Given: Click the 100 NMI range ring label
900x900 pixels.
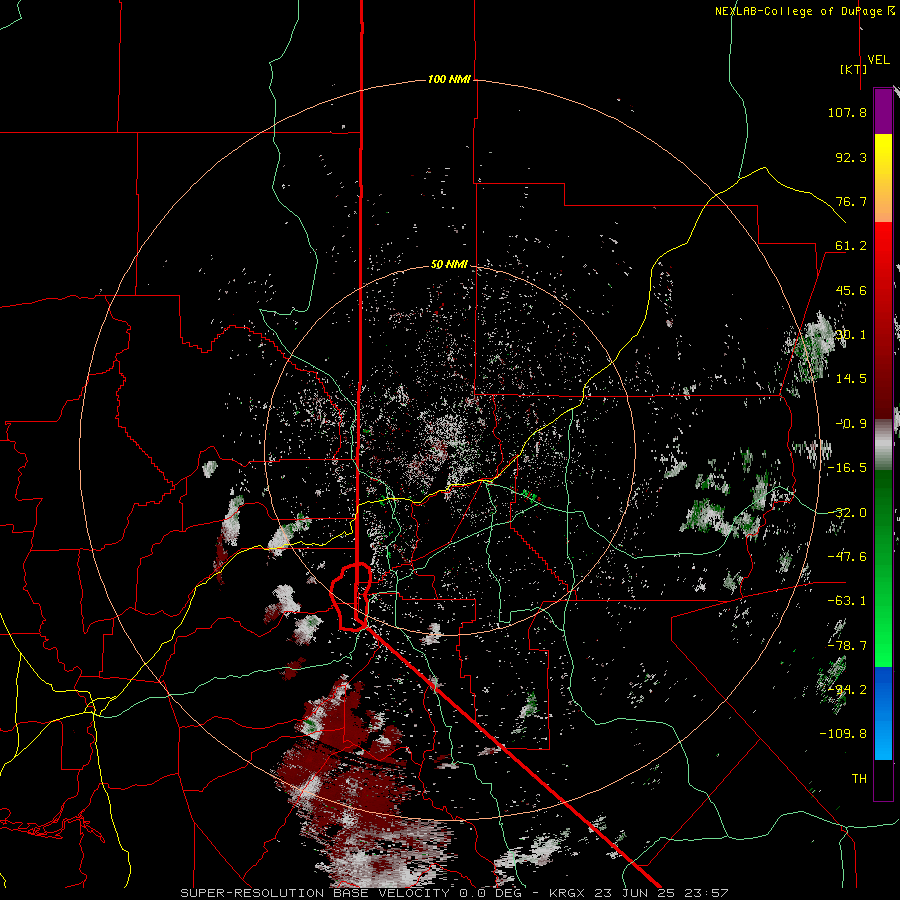Looking at the screenshot, I should point(449,79).
